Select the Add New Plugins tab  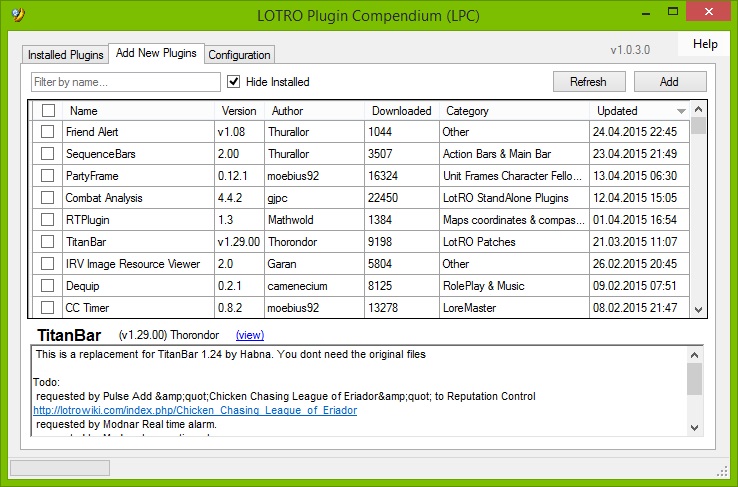pyautogui.click(x=156, y=53)
